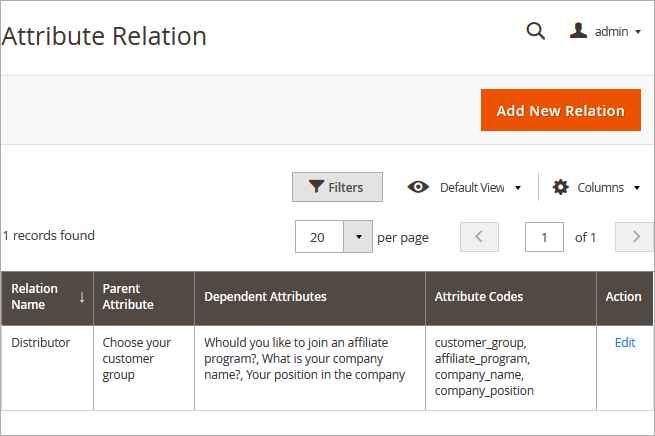Click the search magnifier icon
Viewport: 655px width, 436px height.
tap(536, 31)
